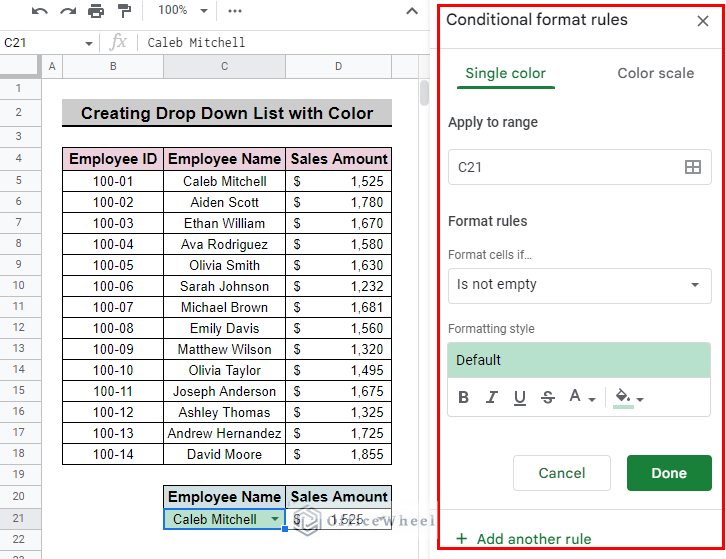Click the title 'Creating Drop Down List with Color'

227,113
